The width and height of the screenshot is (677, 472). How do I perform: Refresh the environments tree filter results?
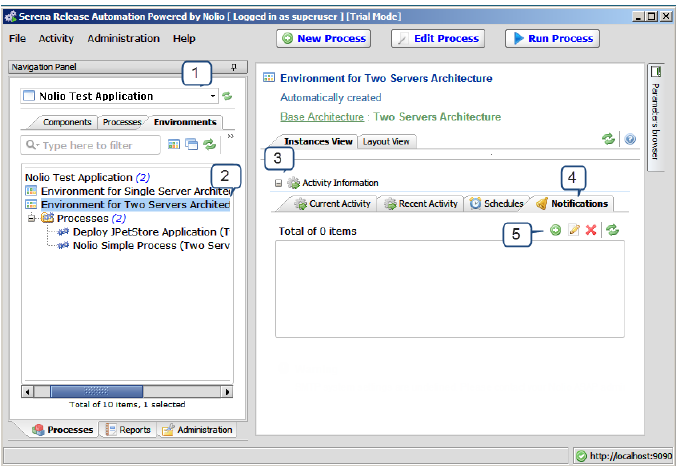pos(210,145)
